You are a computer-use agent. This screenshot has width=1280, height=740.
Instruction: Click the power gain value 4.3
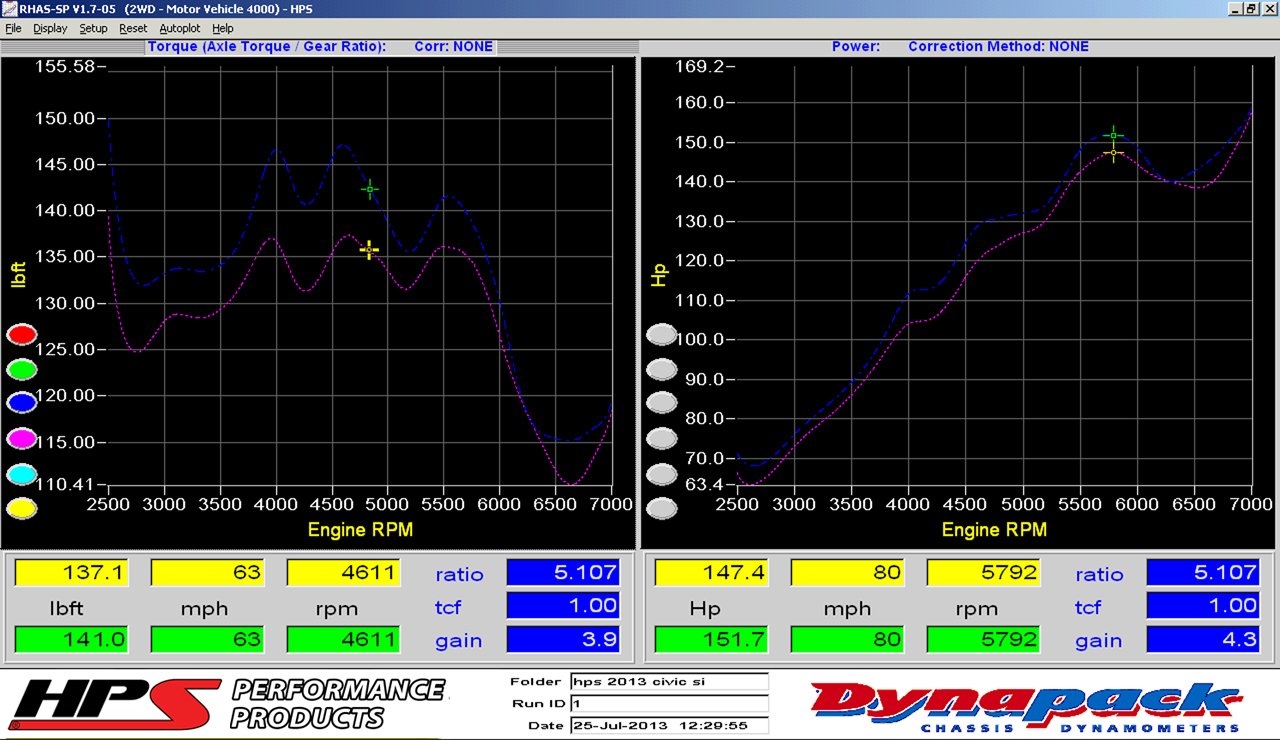1203,639
